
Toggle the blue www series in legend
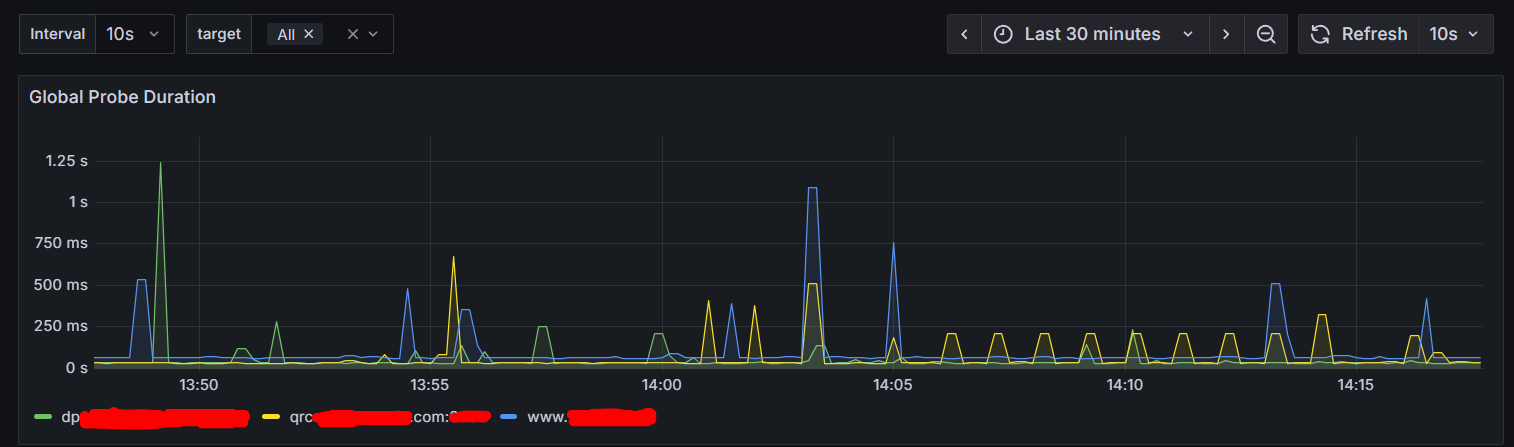[590, 416]
